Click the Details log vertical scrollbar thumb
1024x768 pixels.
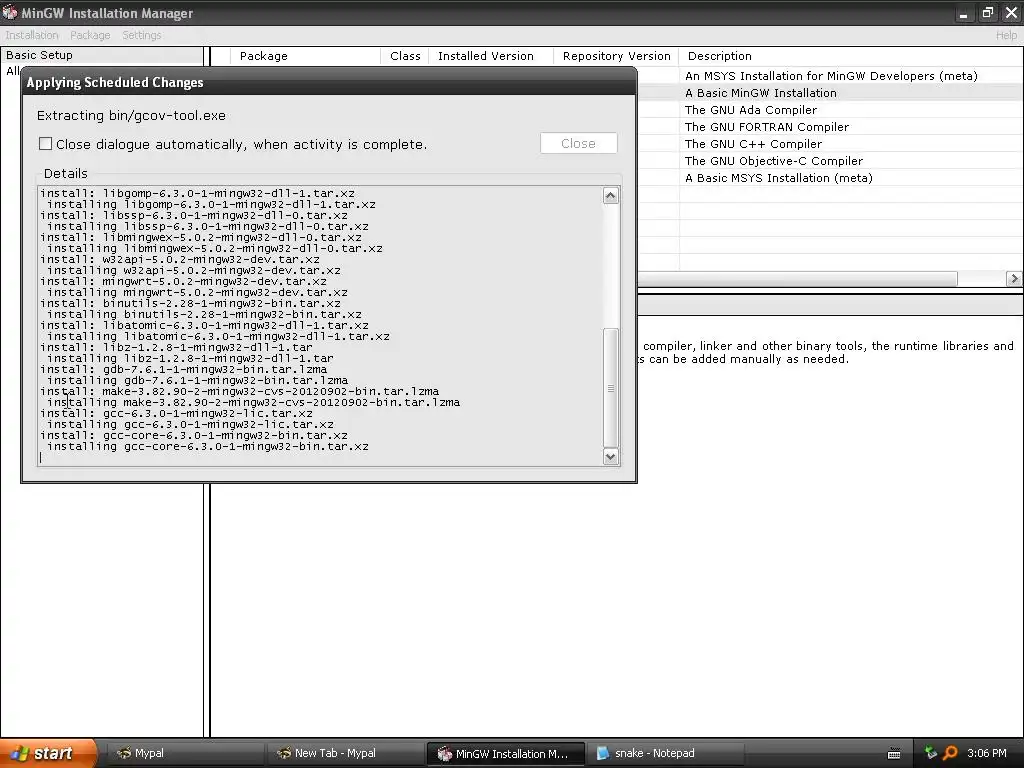click(611, 388)
